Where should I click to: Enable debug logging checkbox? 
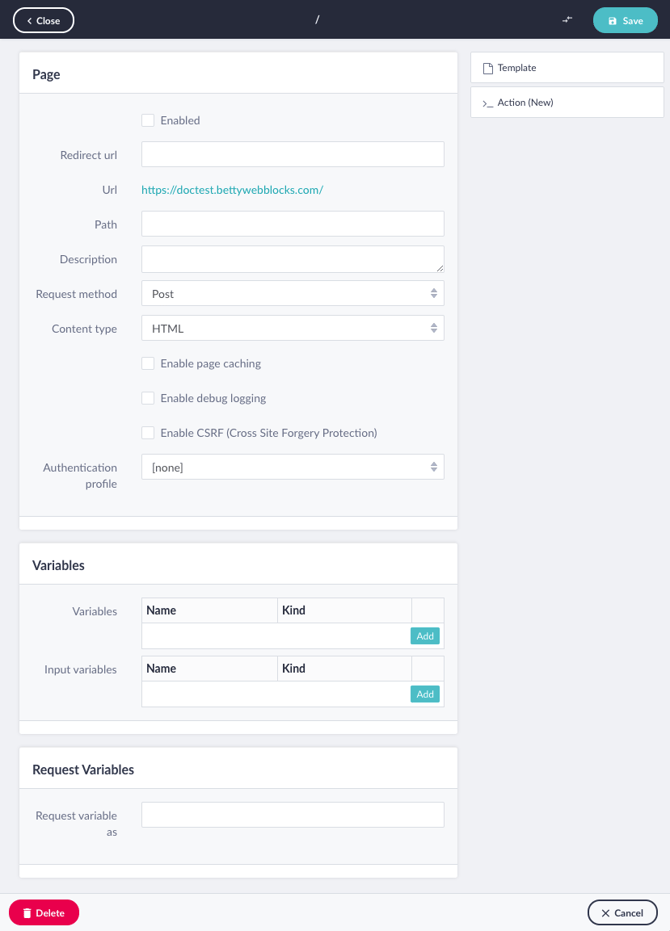click(148, 398)
